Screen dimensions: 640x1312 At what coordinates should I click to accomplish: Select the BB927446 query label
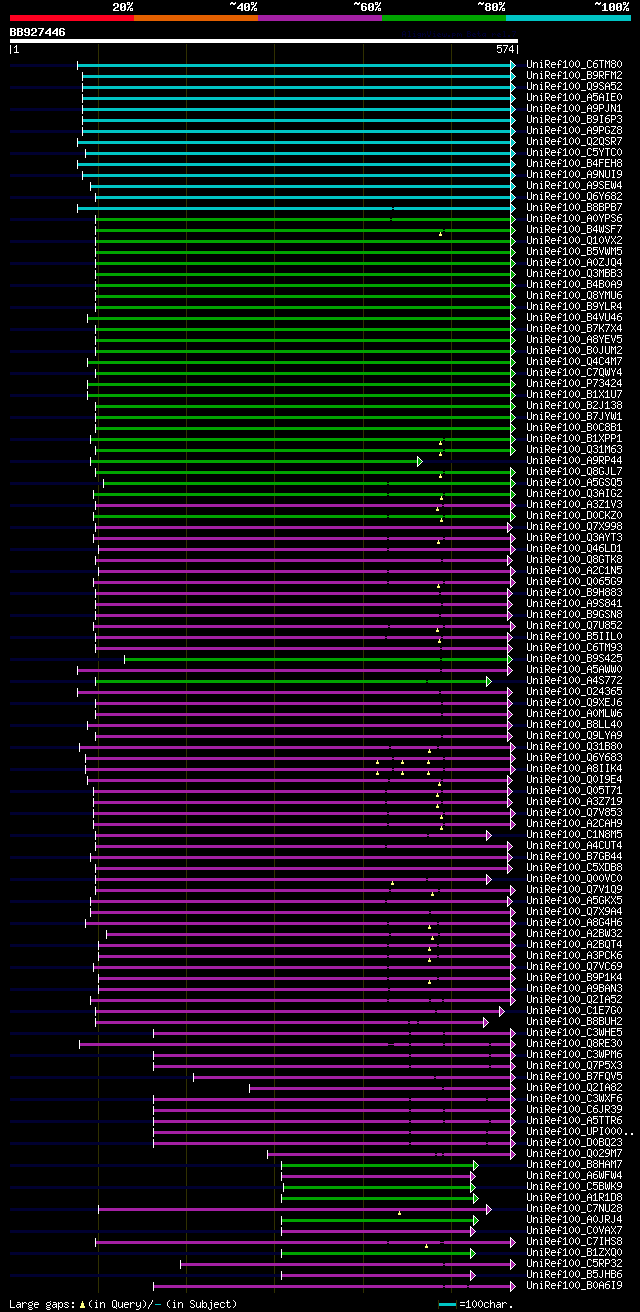[38, 32]
